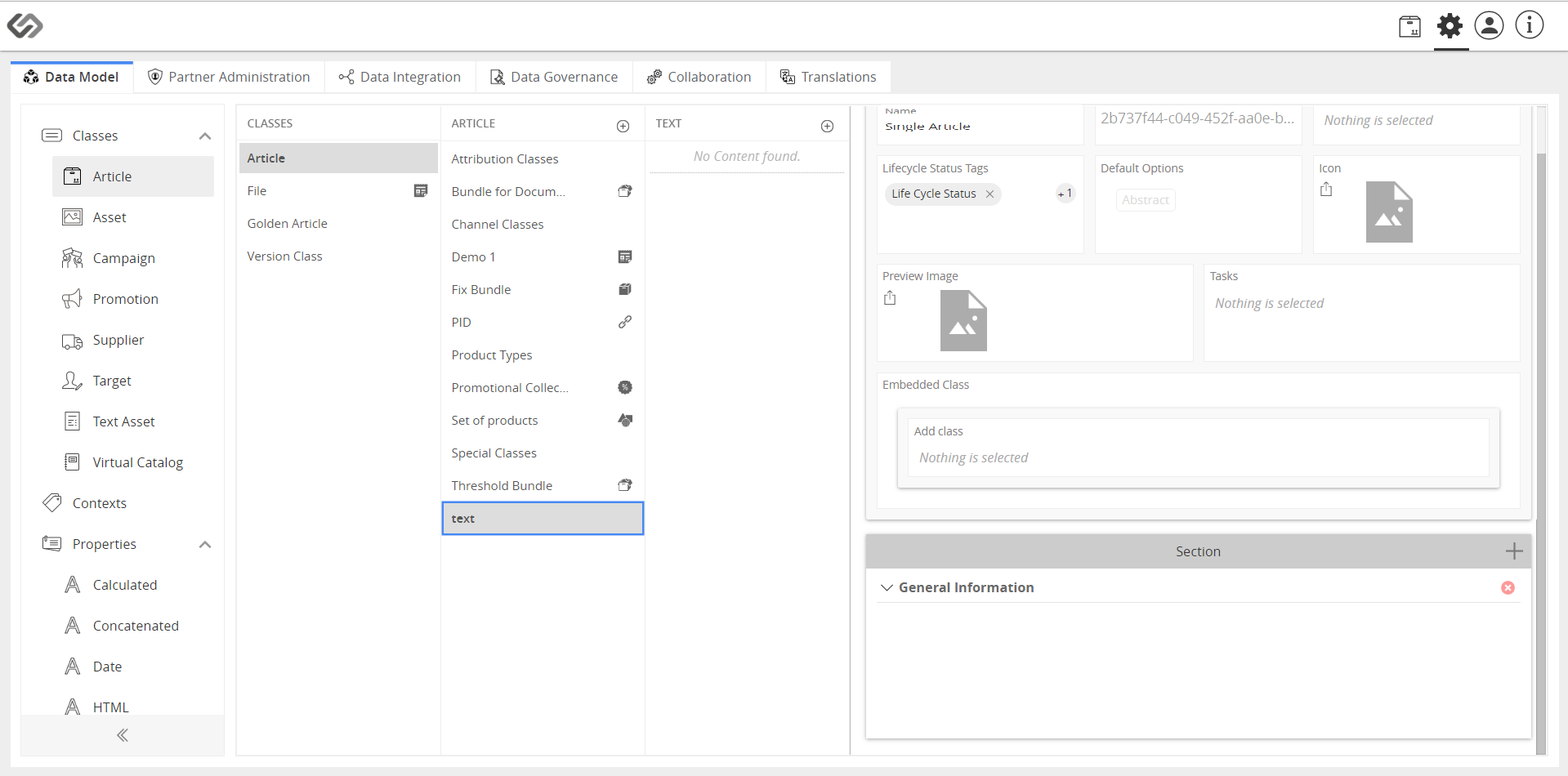Add a new Section with plus
This screenshot has height=776, width=1568.
(x=1514, y=551)
